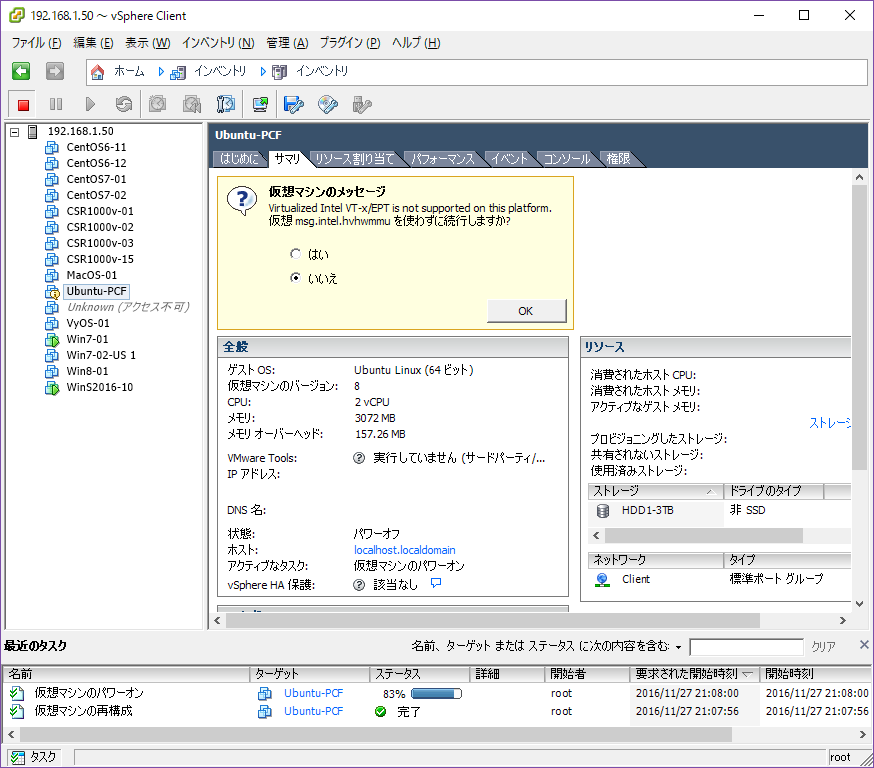Image resolution: width=874 pixels, height=768 pixels.
Task: Sort by ストレージ column header
Action: tap(656, 491)
